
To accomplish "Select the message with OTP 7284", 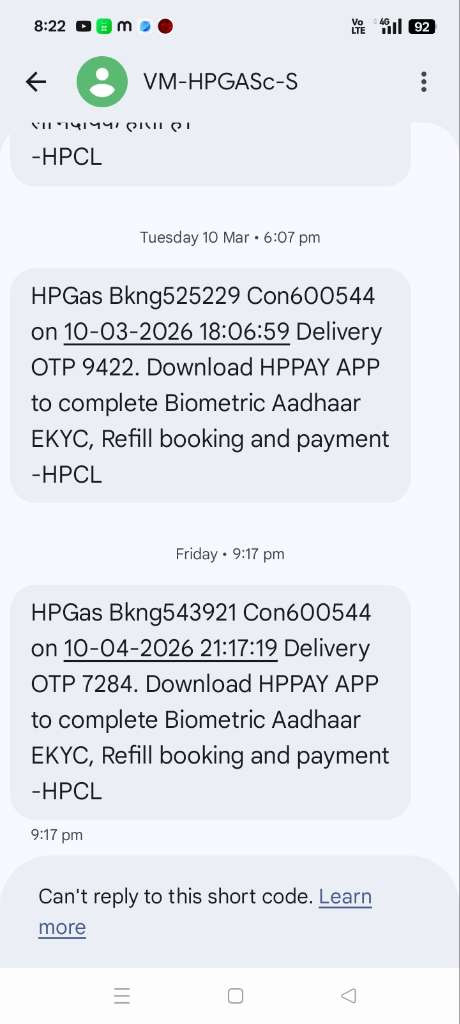I will click(210, 702).
